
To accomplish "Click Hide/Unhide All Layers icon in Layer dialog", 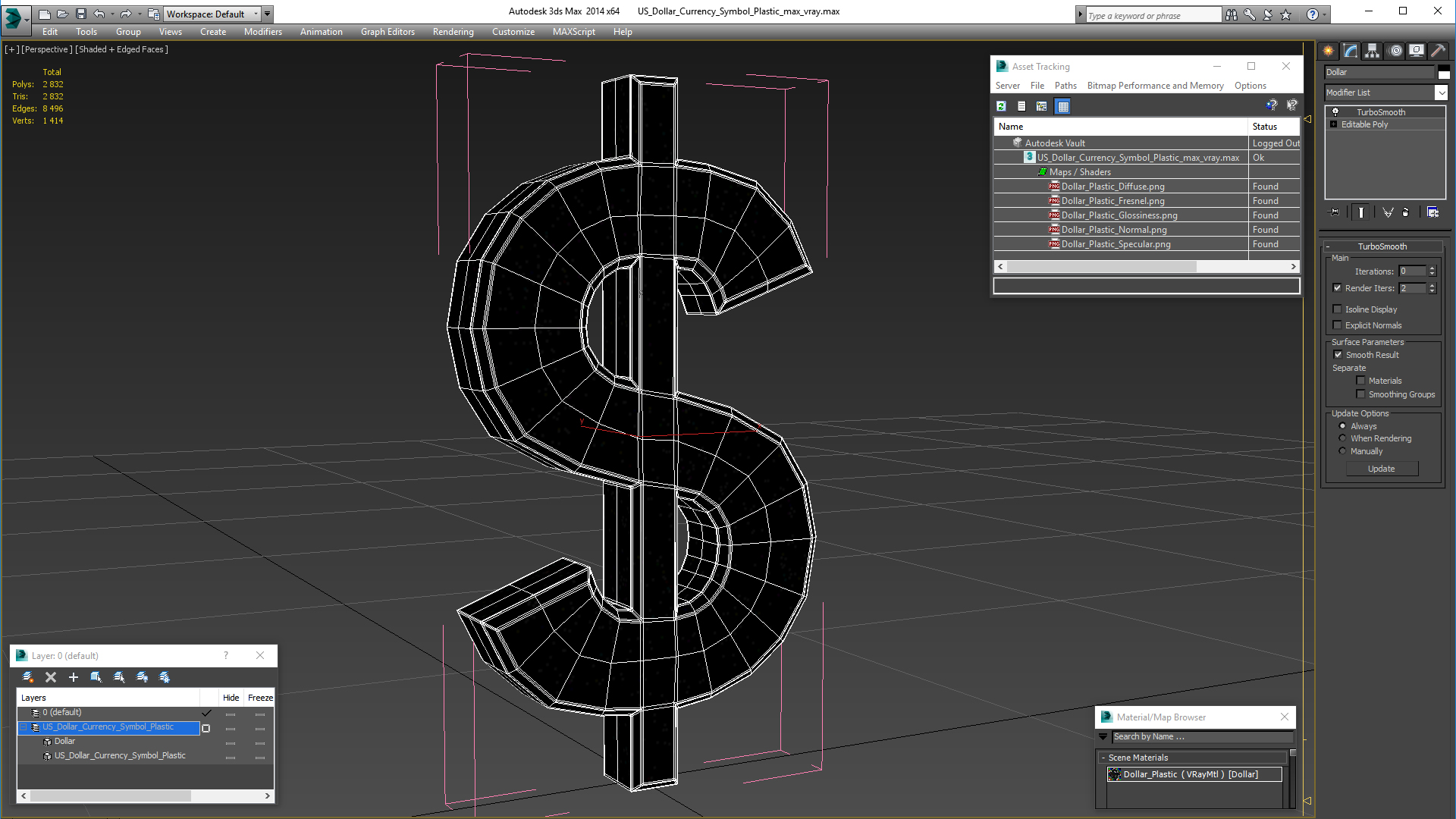I will click(142, 677).
